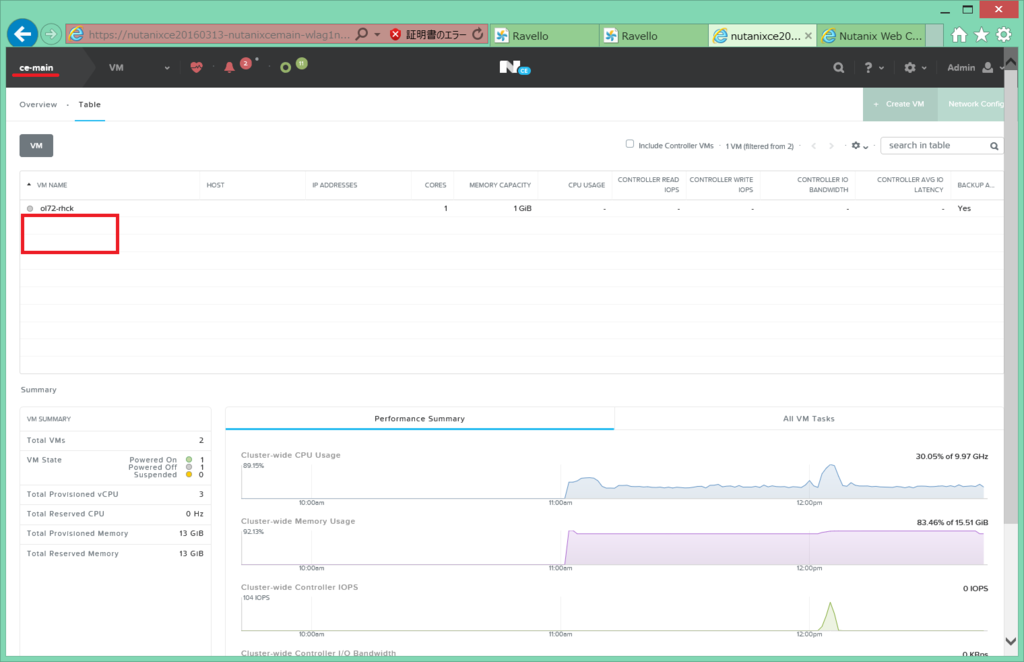This screenshot has width=1024, height=662.
Task: Switch to the first Ravello tab
Action: tap(545, 36)
